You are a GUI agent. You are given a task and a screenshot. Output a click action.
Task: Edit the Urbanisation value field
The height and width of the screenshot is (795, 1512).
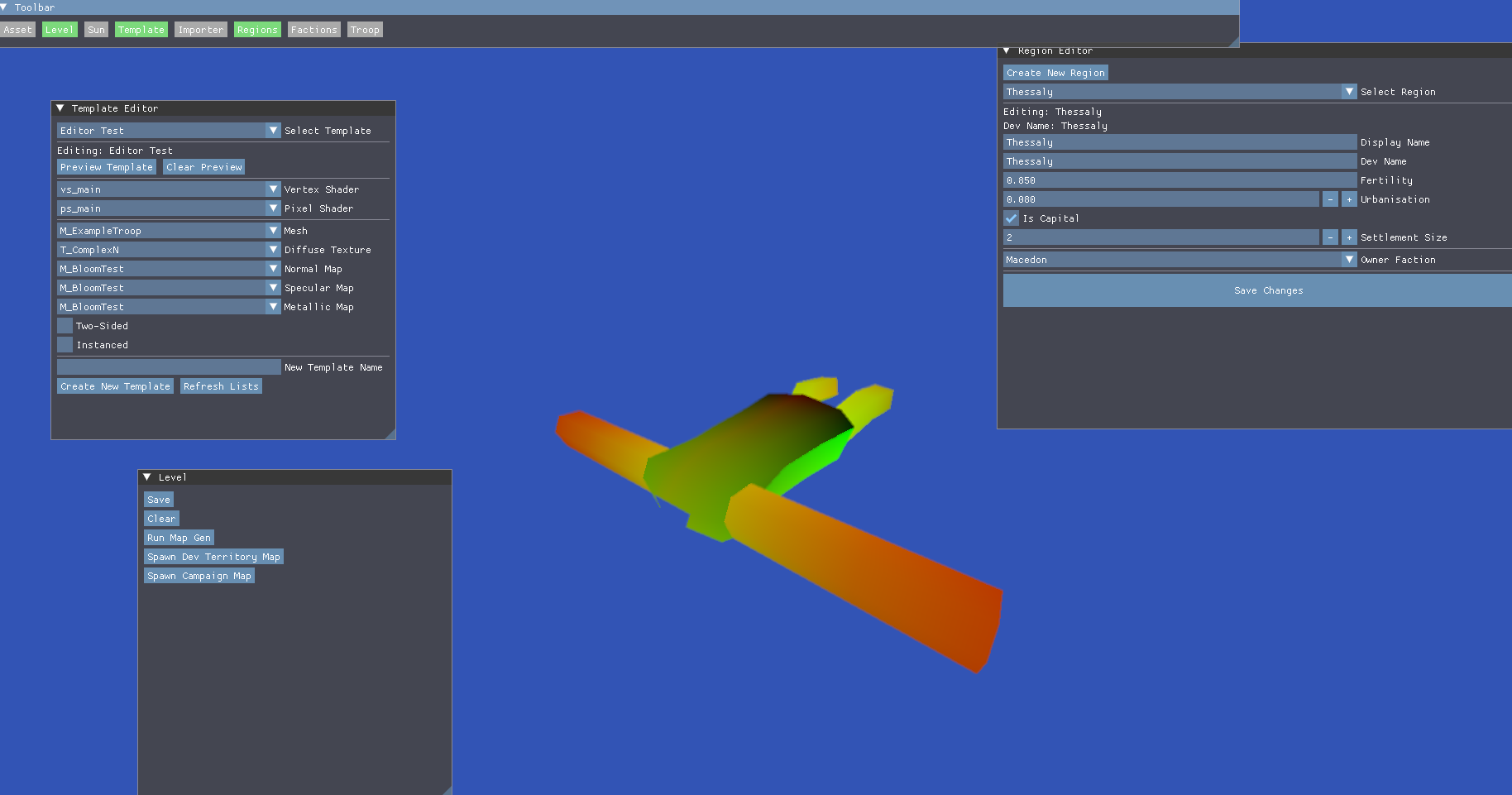(x=1161, y=199)
